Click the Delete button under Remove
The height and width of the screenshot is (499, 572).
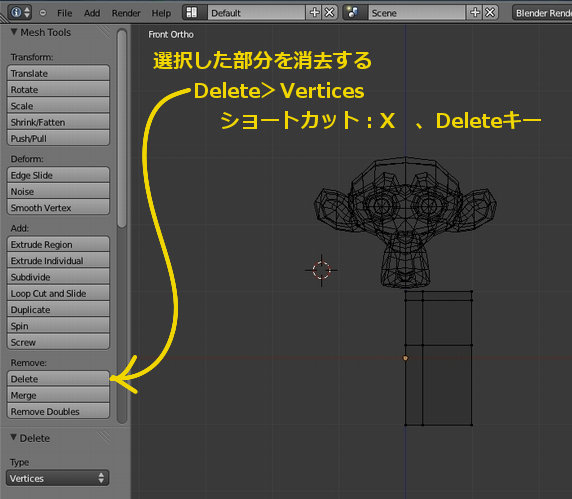[58, 379]
